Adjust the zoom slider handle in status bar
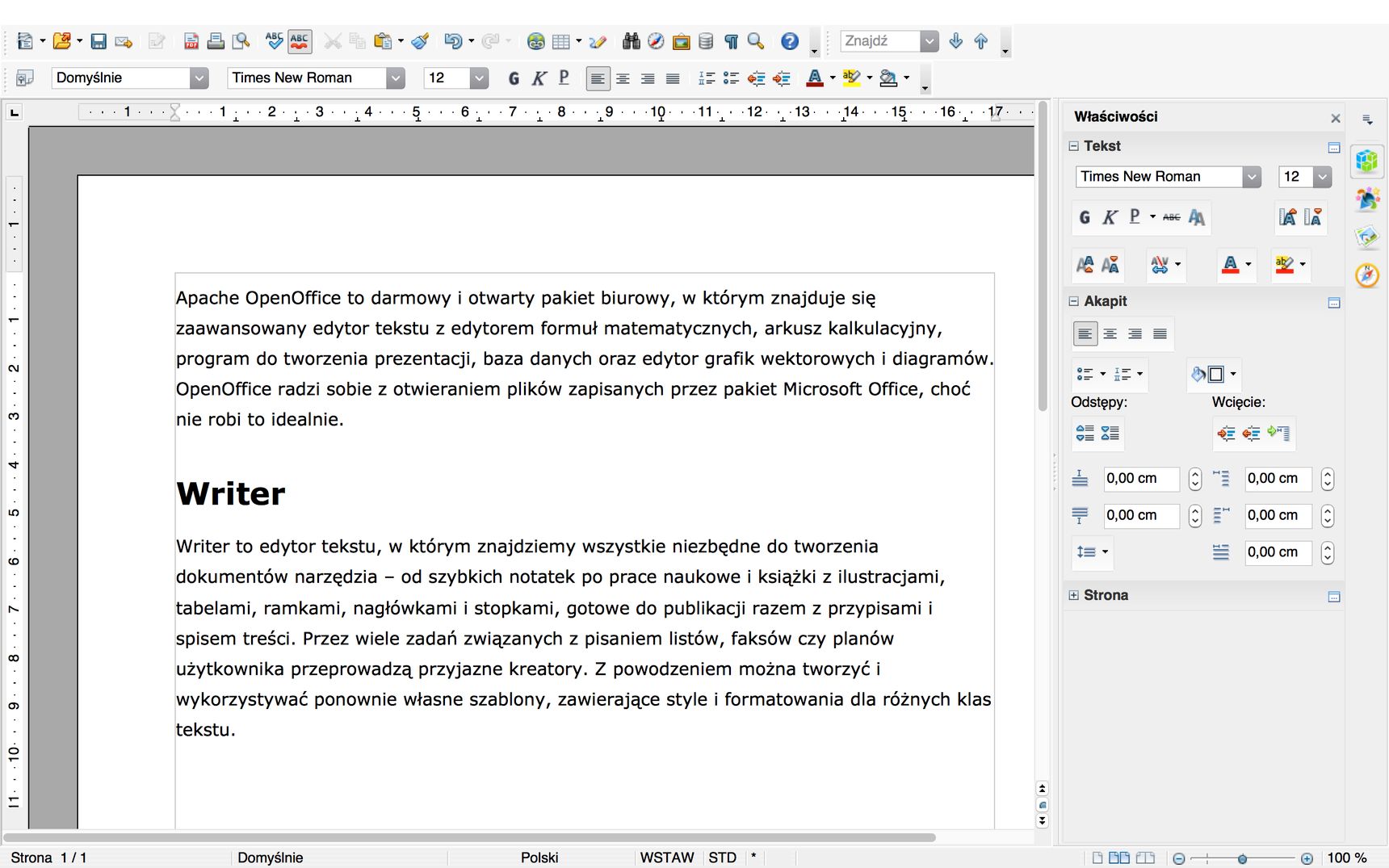 point(1242,858)
